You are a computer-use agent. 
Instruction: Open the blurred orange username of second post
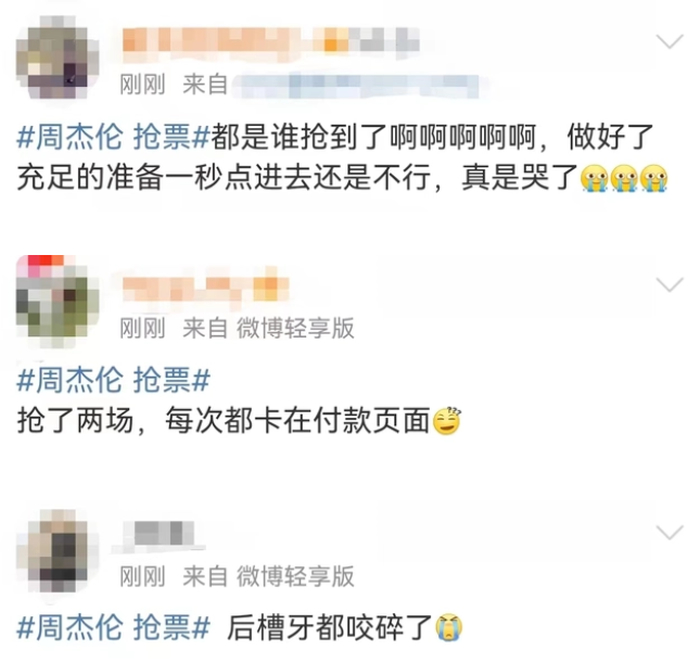coord(205,288)
